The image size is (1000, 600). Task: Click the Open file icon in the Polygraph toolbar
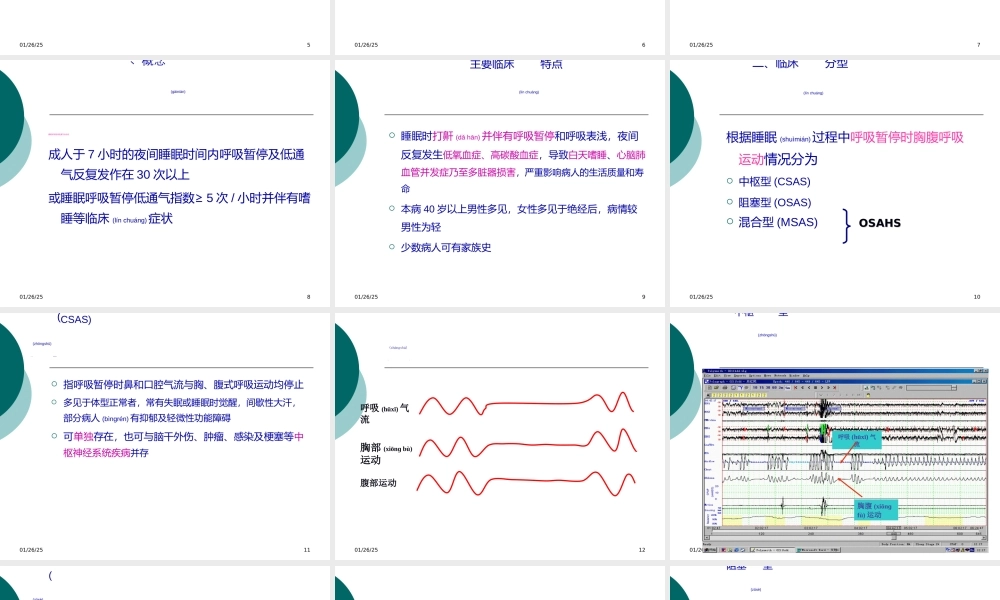[717, 387]
